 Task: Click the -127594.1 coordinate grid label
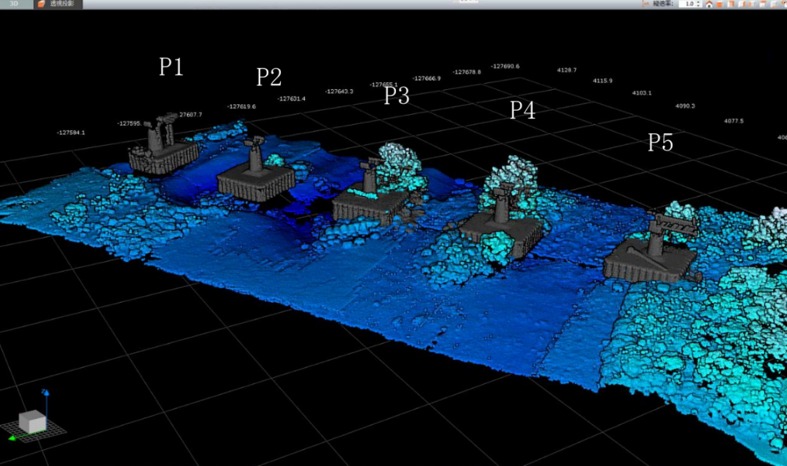71,132
